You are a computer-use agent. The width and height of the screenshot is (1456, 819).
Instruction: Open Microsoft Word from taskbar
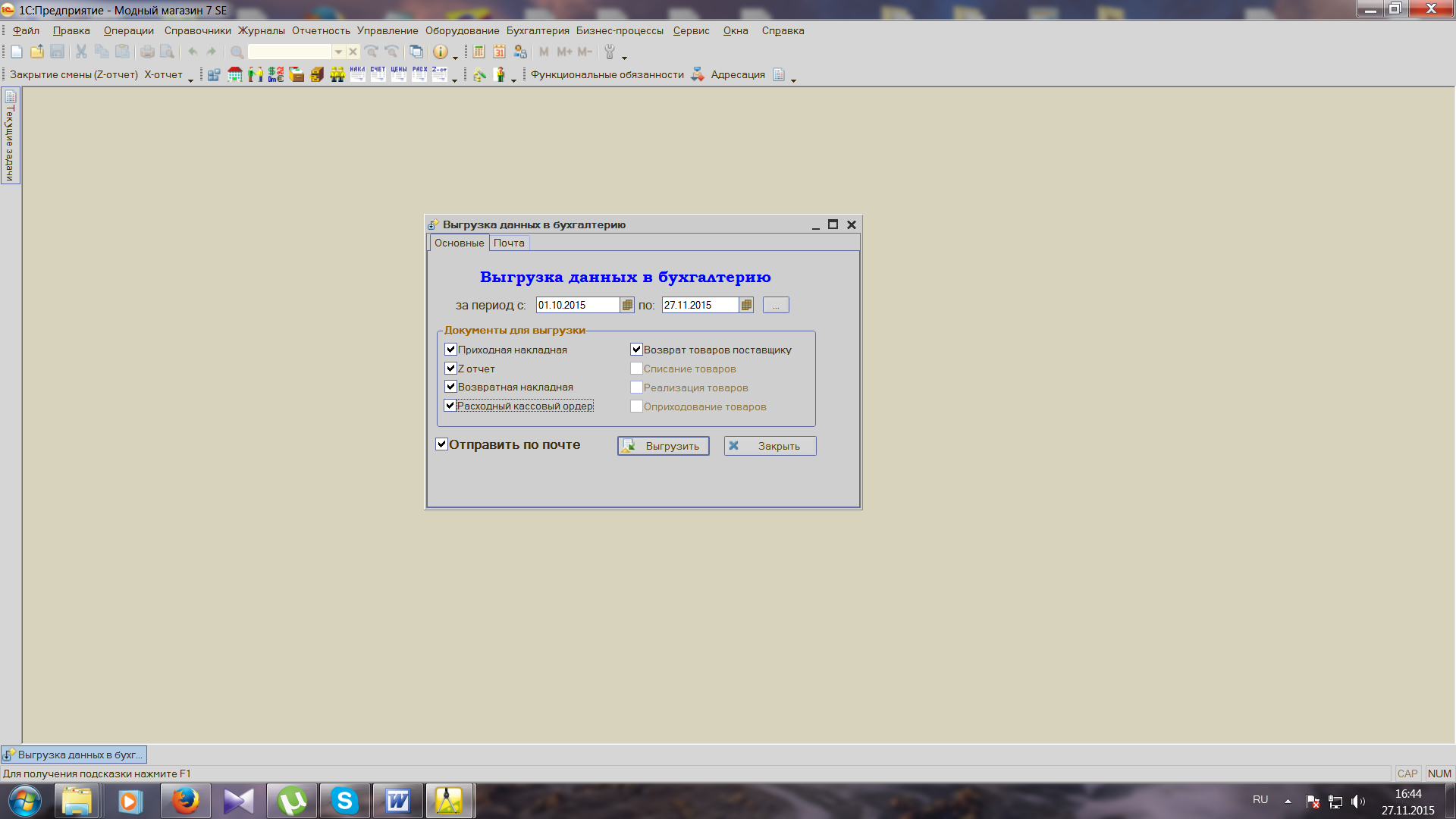pos(397,801)
